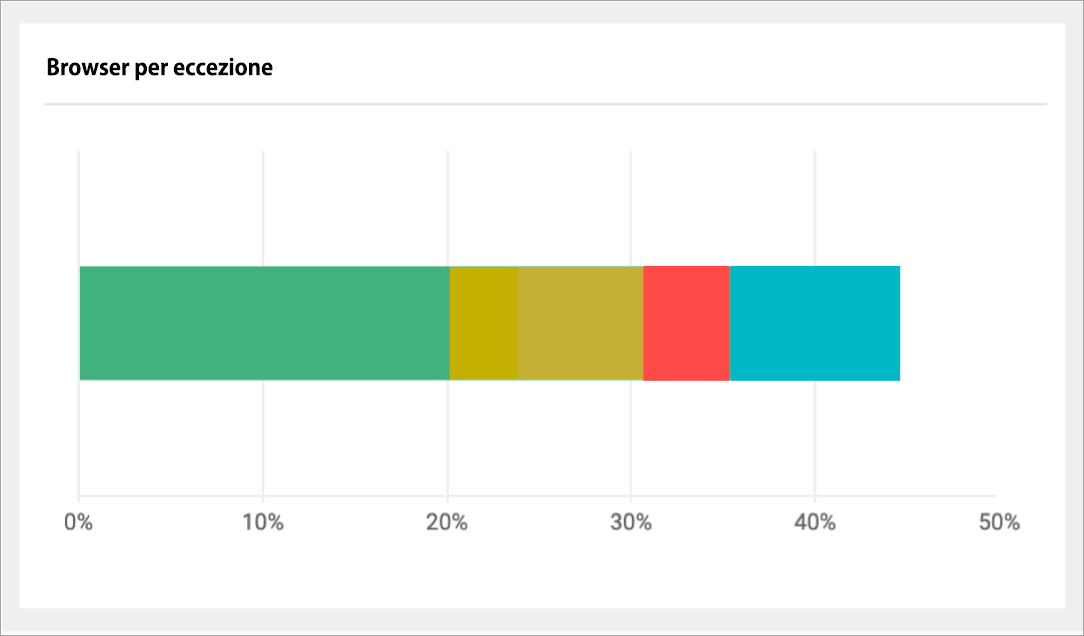Click the green bar segment
This screenshot has width=1084, height=636.
(x=264, y=323)
